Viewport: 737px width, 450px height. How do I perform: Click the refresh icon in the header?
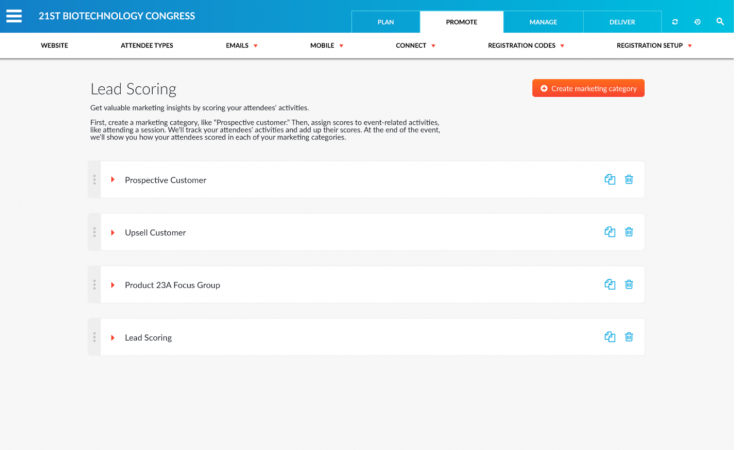pyautogui.click(x=675, y=21)
